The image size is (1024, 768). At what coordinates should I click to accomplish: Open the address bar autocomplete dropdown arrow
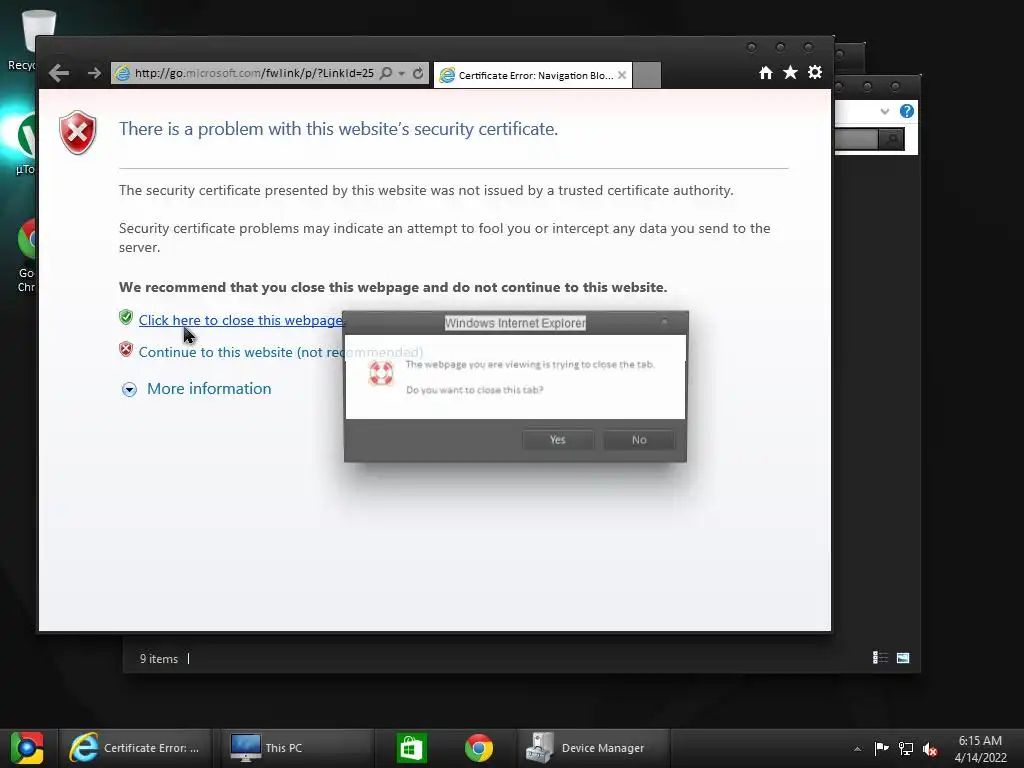[x=402, y=73]
